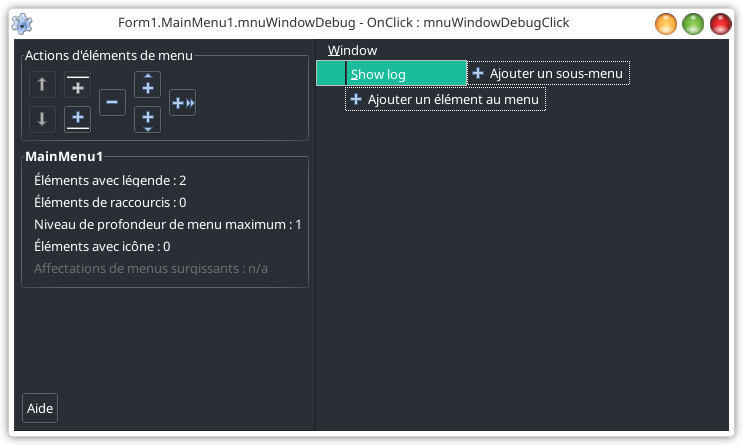The width and height of the screenshot is (743, 445).
Task: Insert new menu item above the selection
Action: 147,86
